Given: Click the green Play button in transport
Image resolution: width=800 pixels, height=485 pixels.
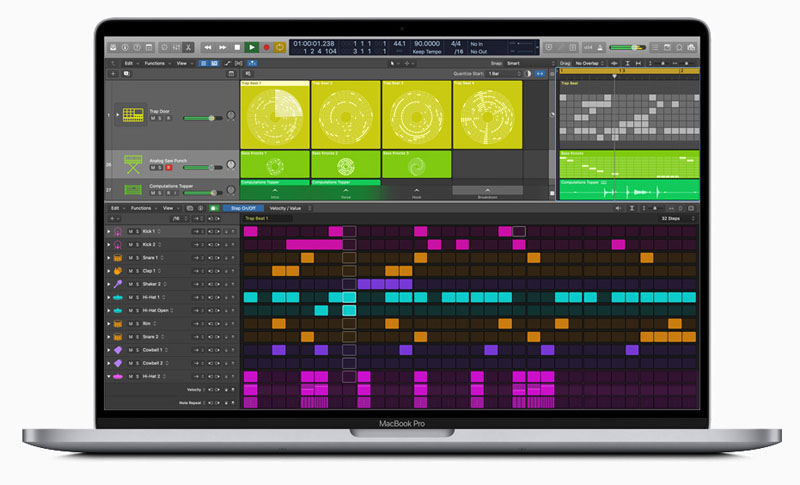Looking at the screenshot, I should pyautogui.click(x=251, y=47).
